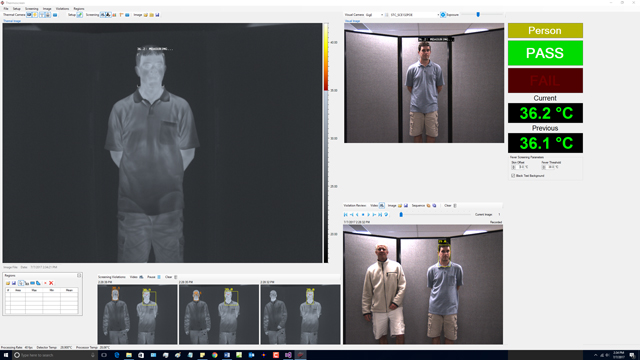The image size is (640, 360).
Task: Click the Setup toolbar icon with green check
Action: (x=80, y=15)
